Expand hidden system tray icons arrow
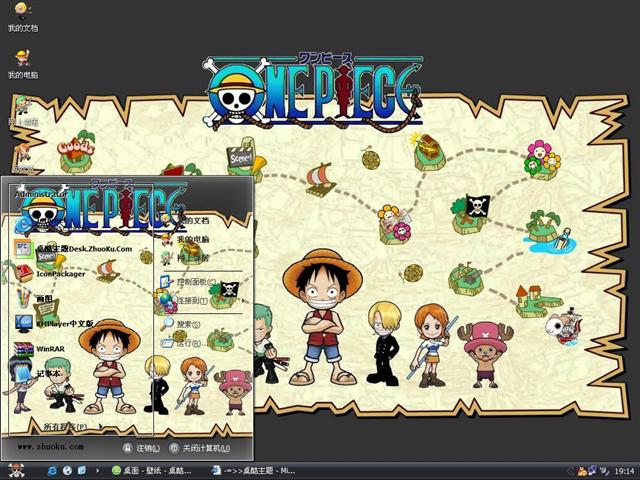Image resolution: width=640 pixels, height=480 pixels. [570, 471]
